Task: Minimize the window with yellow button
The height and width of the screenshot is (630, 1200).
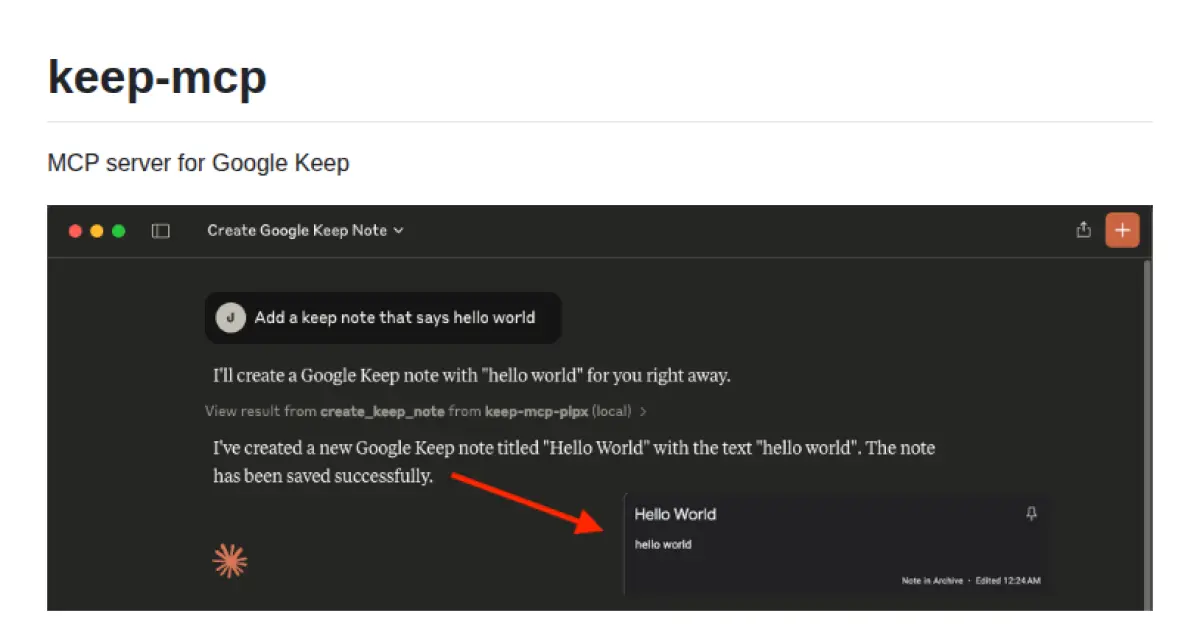Action: point(97,231)
